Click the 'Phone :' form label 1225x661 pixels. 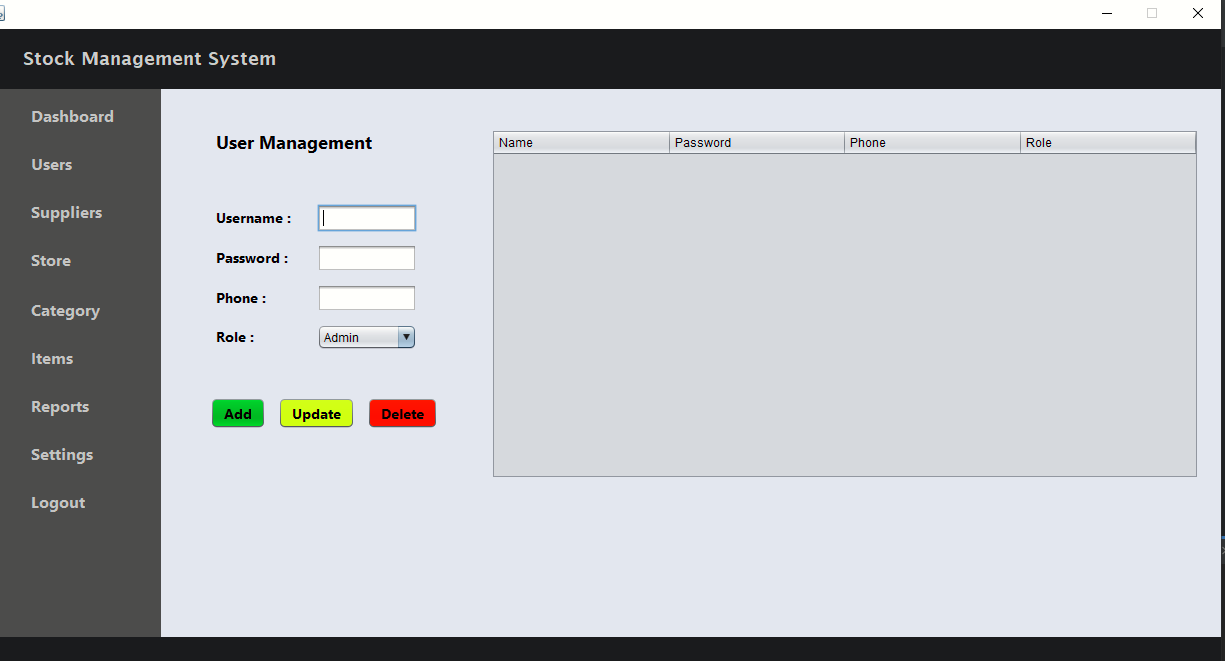241,298
